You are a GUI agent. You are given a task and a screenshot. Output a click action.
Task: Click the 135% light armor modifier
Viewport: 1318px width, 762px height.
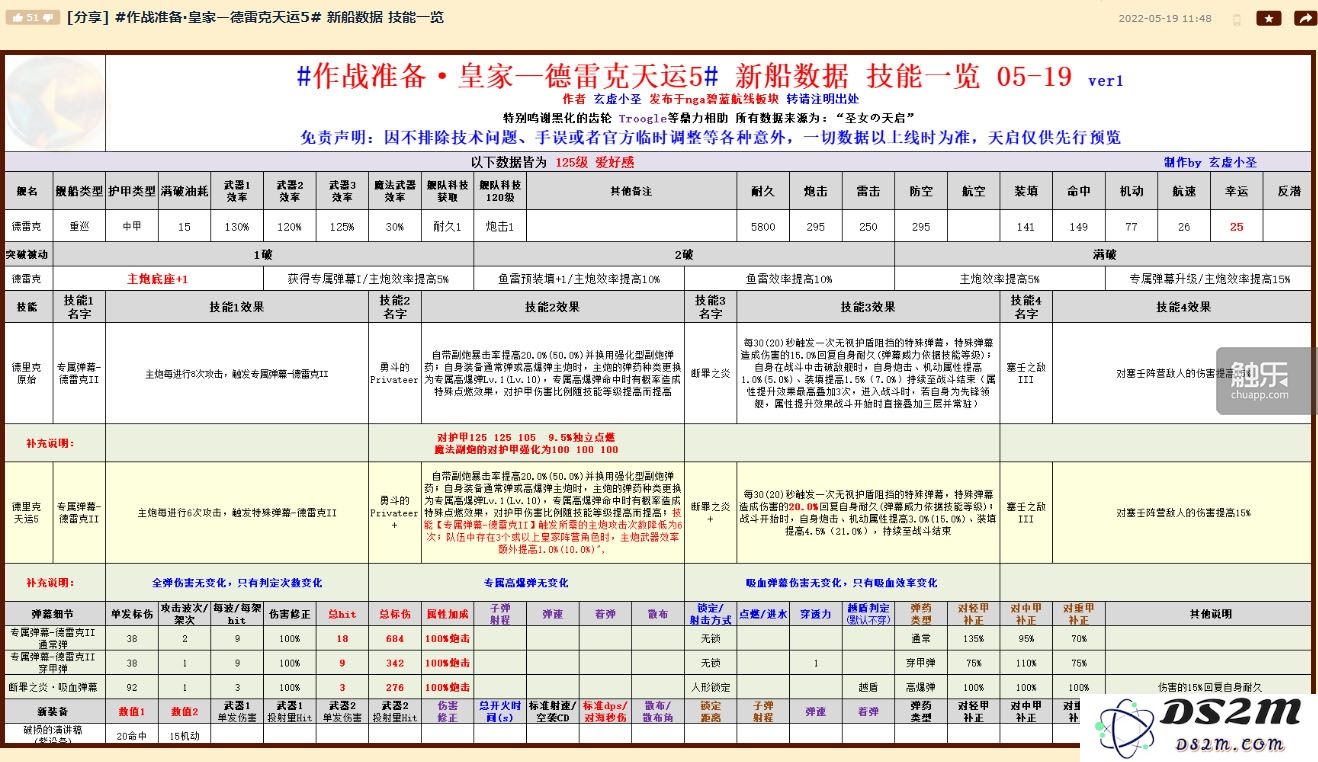973,638
